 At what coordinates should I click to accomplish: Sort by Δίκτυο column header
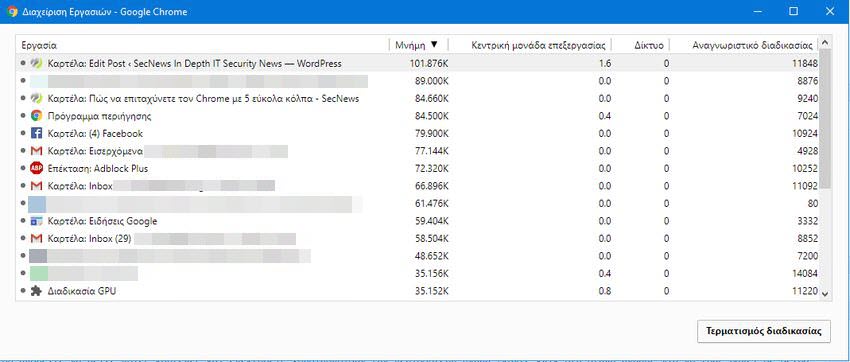[x=642, y=46]
